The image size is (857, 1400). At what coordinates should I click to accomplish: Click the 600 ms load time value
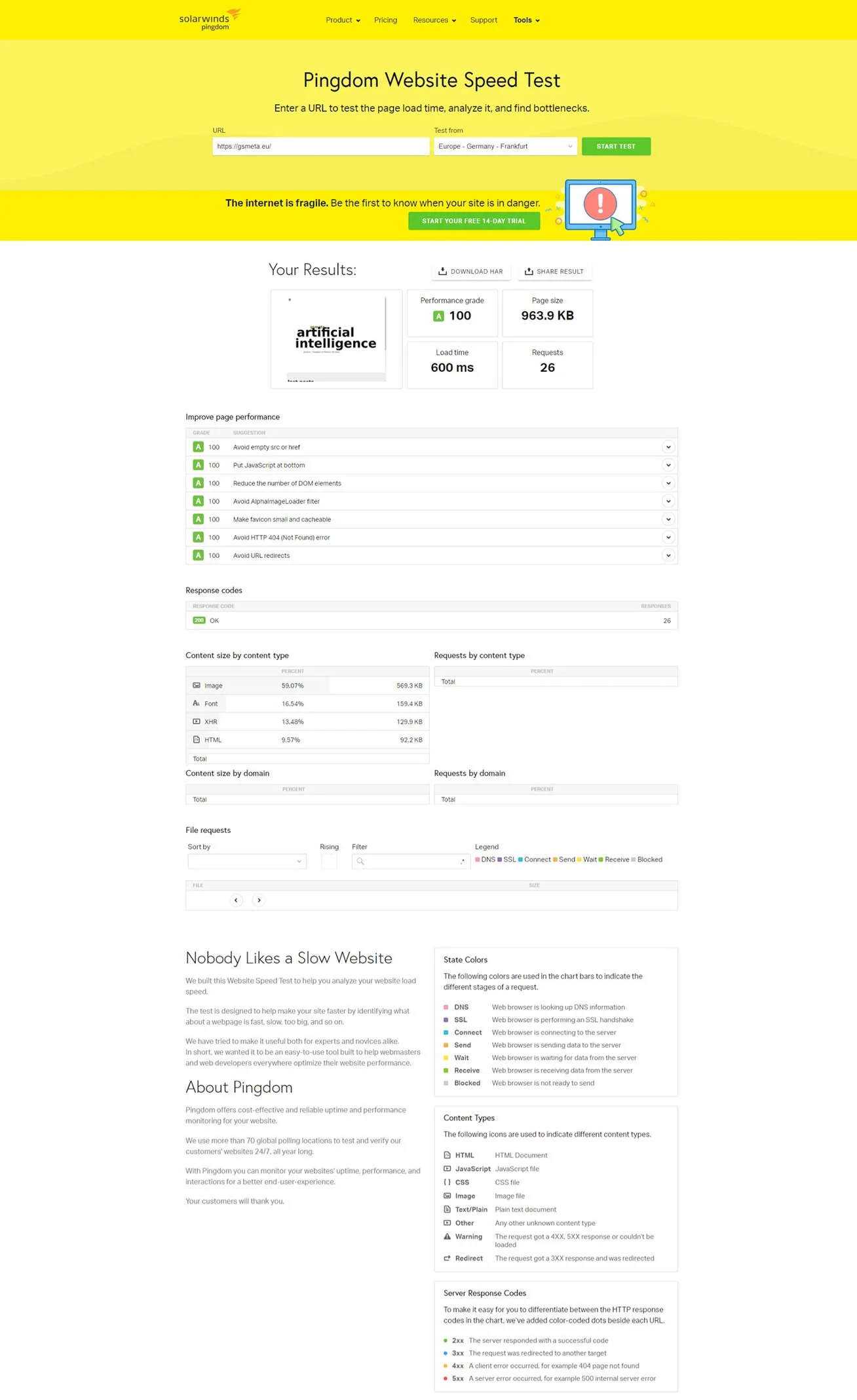tap(452, 367)
